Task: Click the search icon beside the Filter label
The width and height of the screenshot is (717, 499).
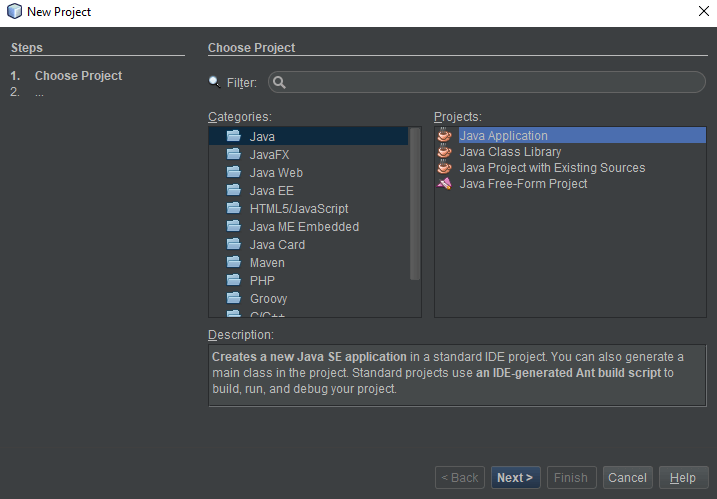Action: [x=214, y=82]
